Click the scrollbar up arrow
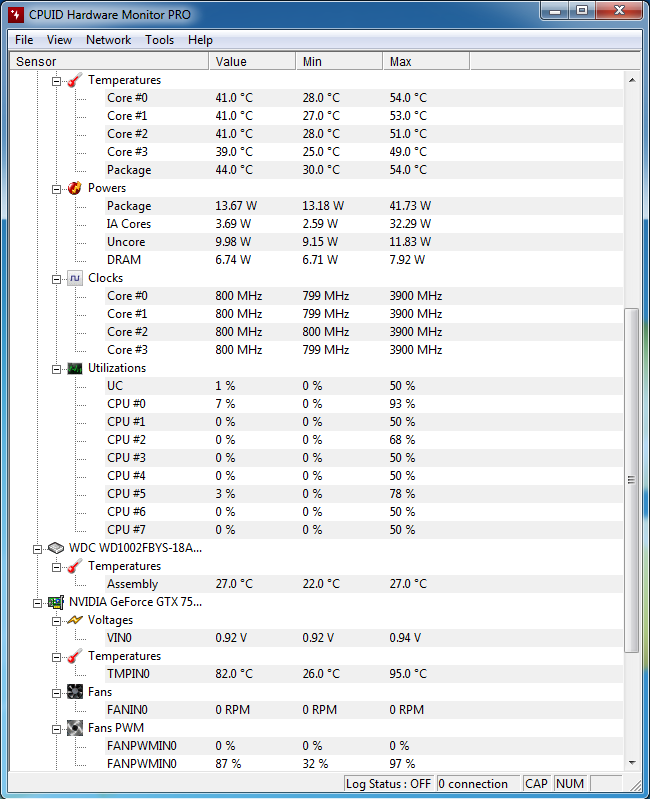Viewport: 650px width, 799px height. (x=632, y=80)
